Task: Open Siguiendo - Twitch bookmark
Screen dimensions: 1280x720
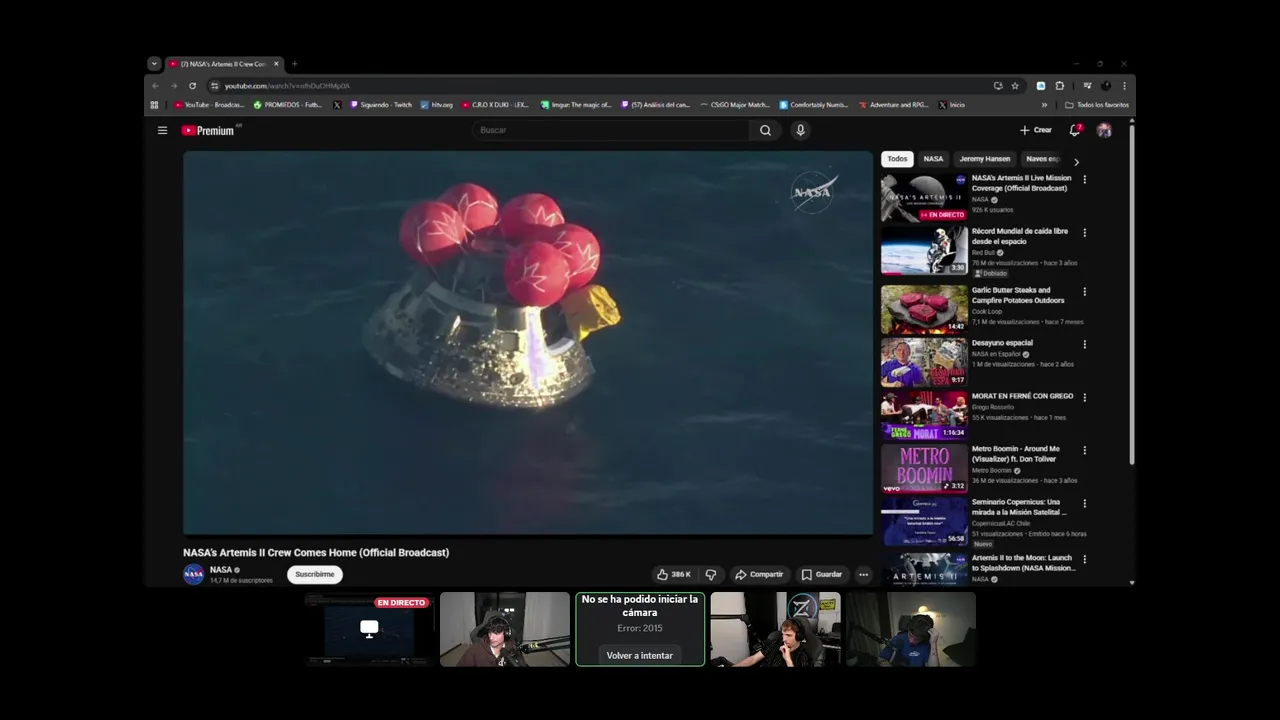Action: pyautogui.click(x=380, y=105)
